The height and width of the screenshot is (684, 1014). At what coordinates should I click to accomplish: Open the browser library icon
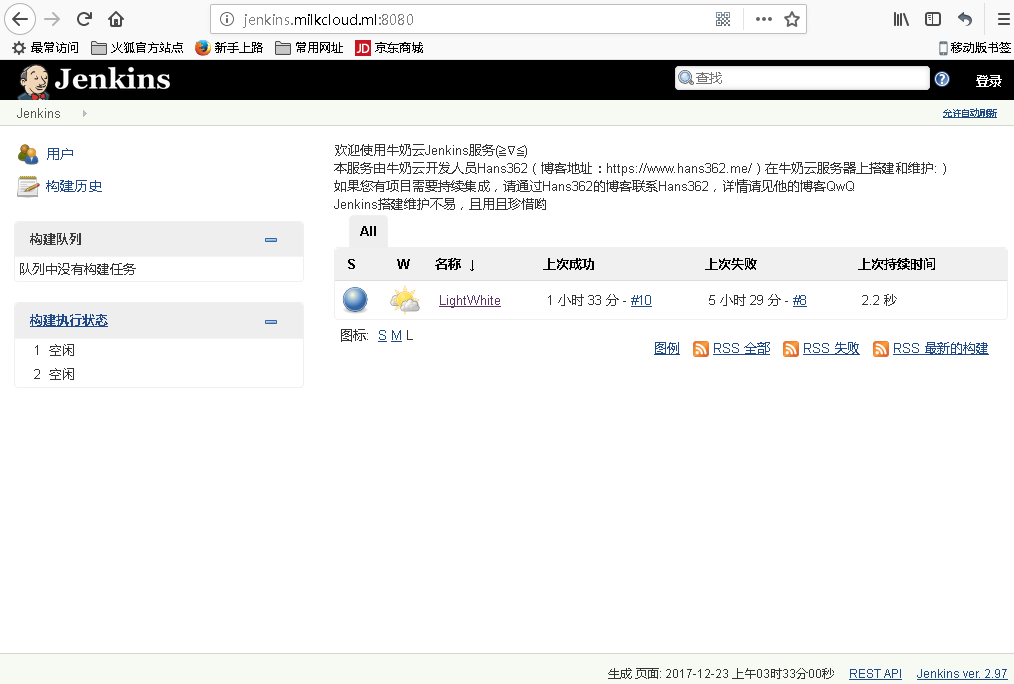coord(901,19)
